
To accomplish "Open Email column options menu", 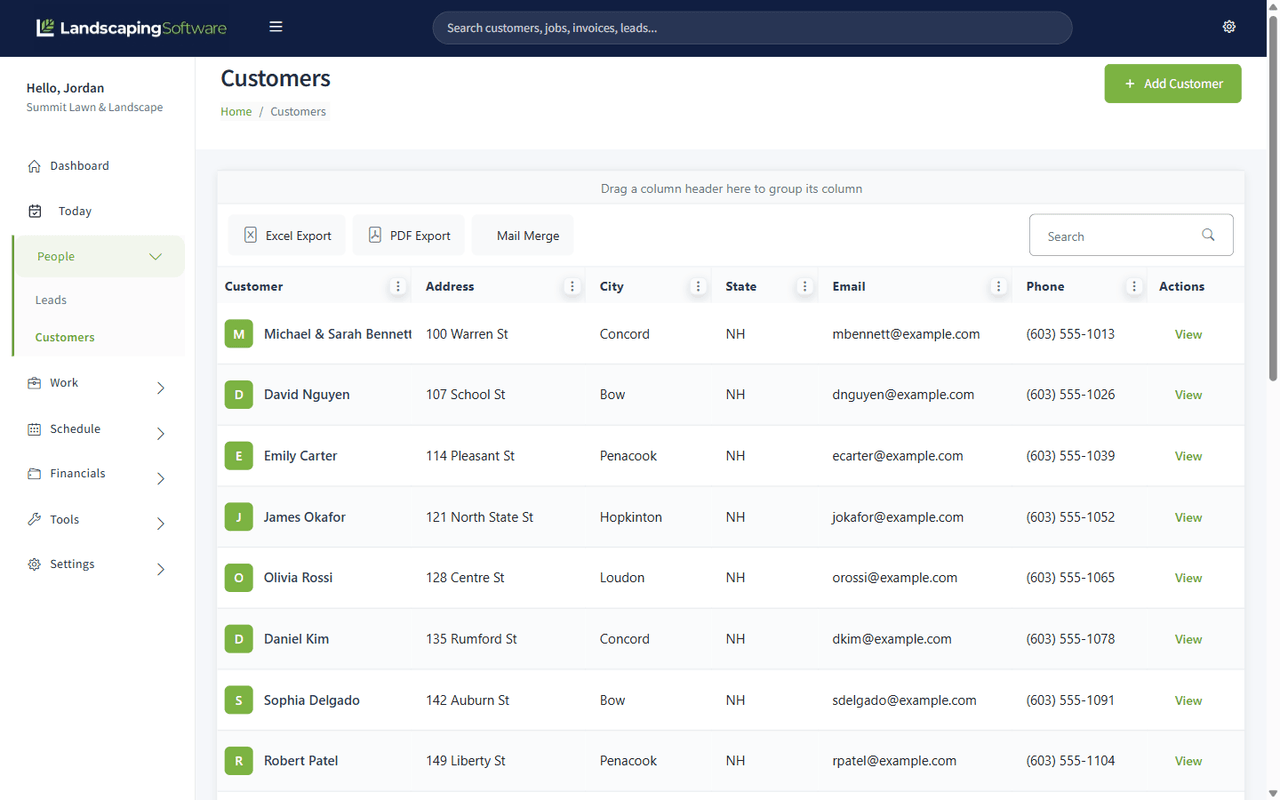I will pos(998,287).
